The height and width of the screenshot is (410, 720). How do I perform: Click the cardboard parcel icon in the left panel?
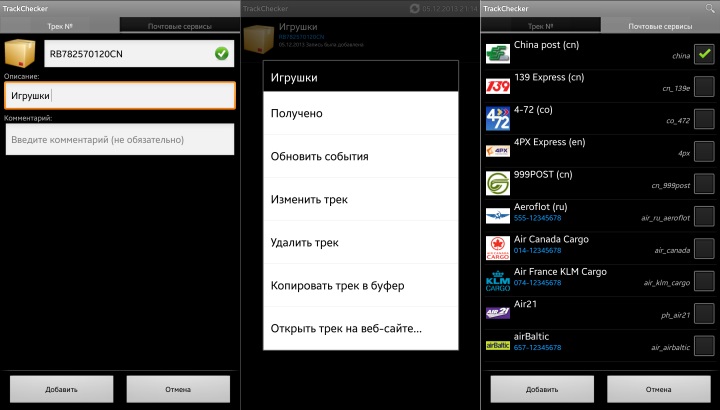[x=20, y=53]
